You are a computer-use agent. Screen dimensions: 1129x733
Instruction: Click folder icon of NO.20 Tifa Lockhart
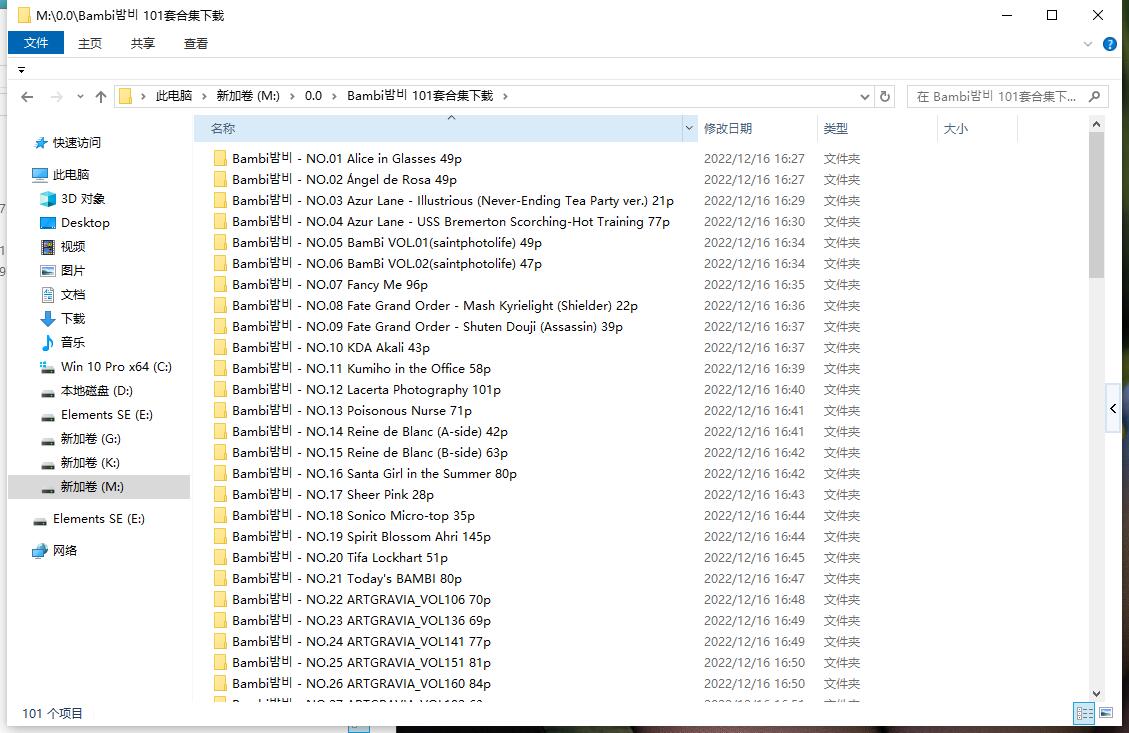click(x=220, y=557)
